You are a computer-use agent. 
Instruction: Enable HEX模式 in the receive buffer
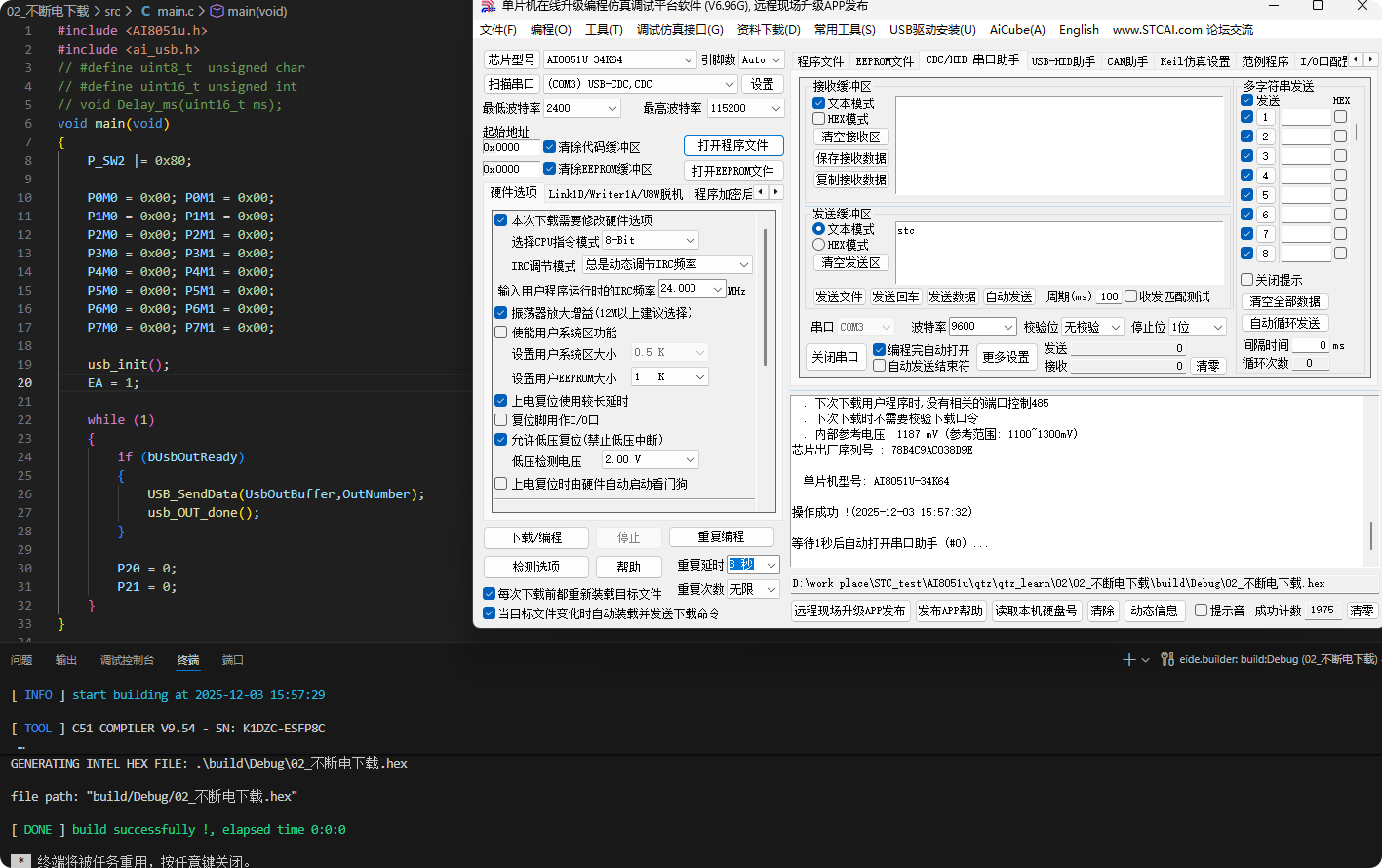click(x=819, y=119)
